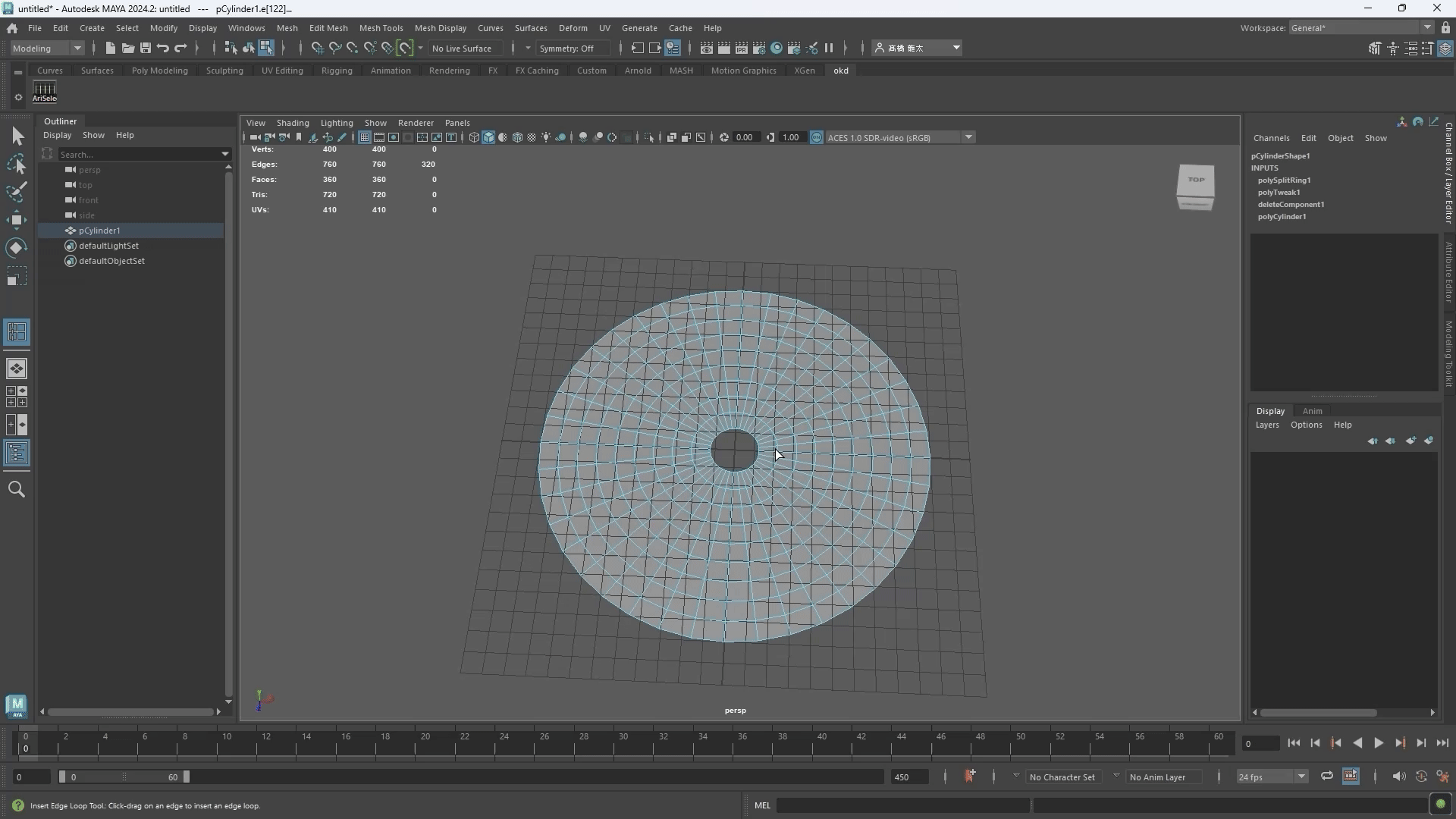Viewport: 1456px width, 819px height.
Task: Click the TOP view cube
Action: click(1196, 180)
